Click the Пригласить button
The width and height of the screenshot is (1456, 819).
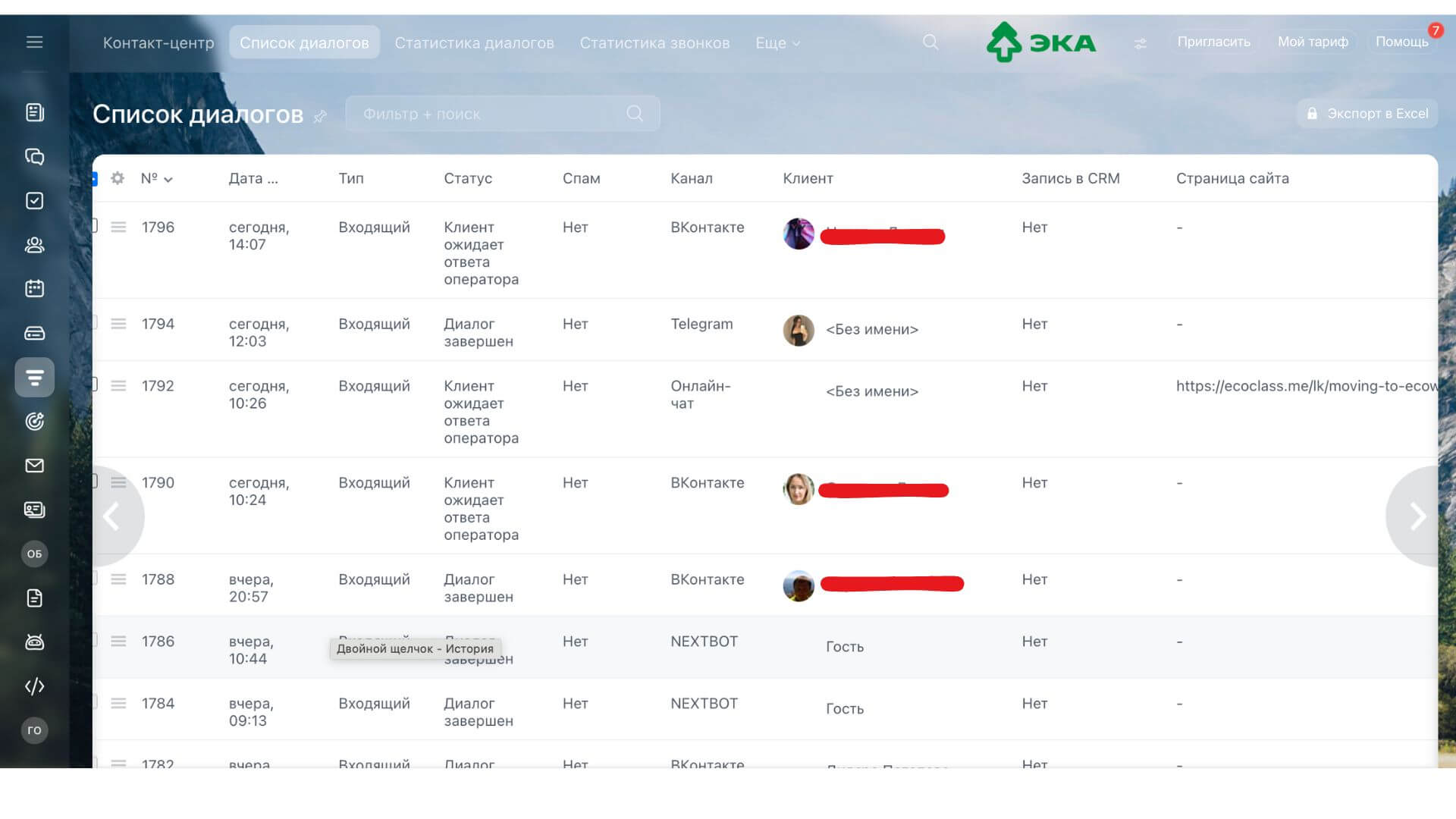1213,42
